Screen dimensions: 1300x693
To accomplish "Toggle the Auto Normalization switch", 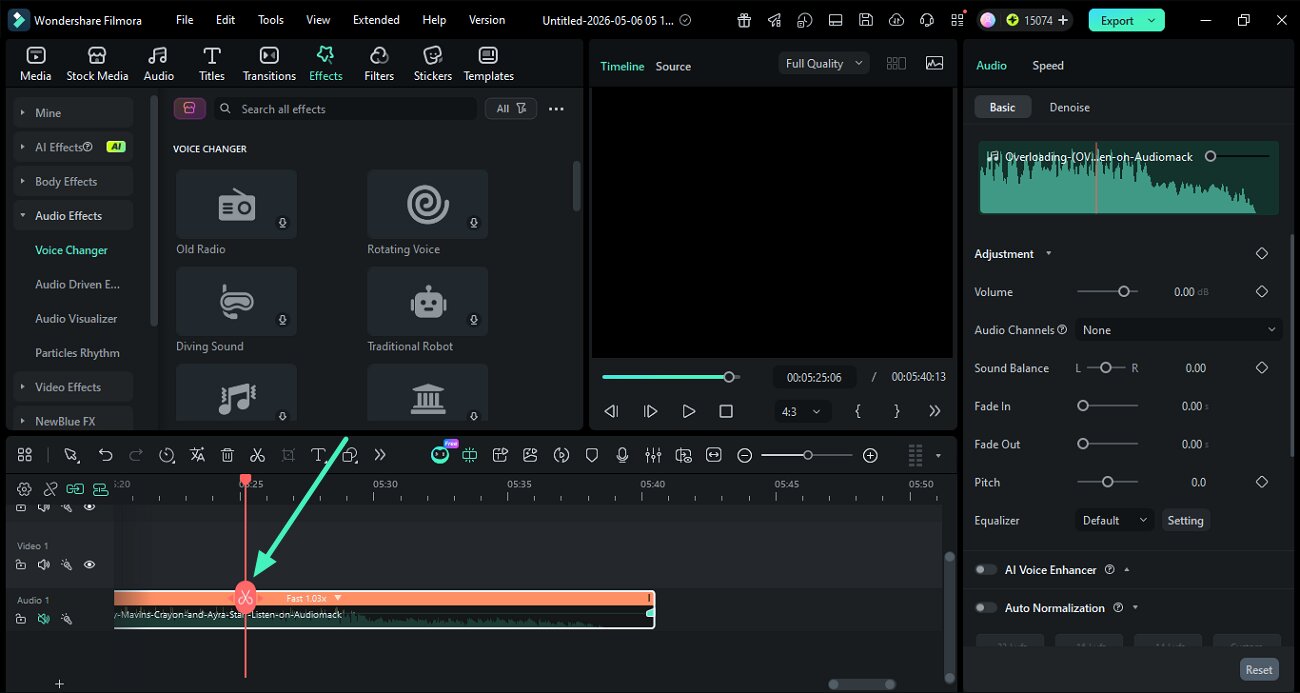I will coord(986,608).
